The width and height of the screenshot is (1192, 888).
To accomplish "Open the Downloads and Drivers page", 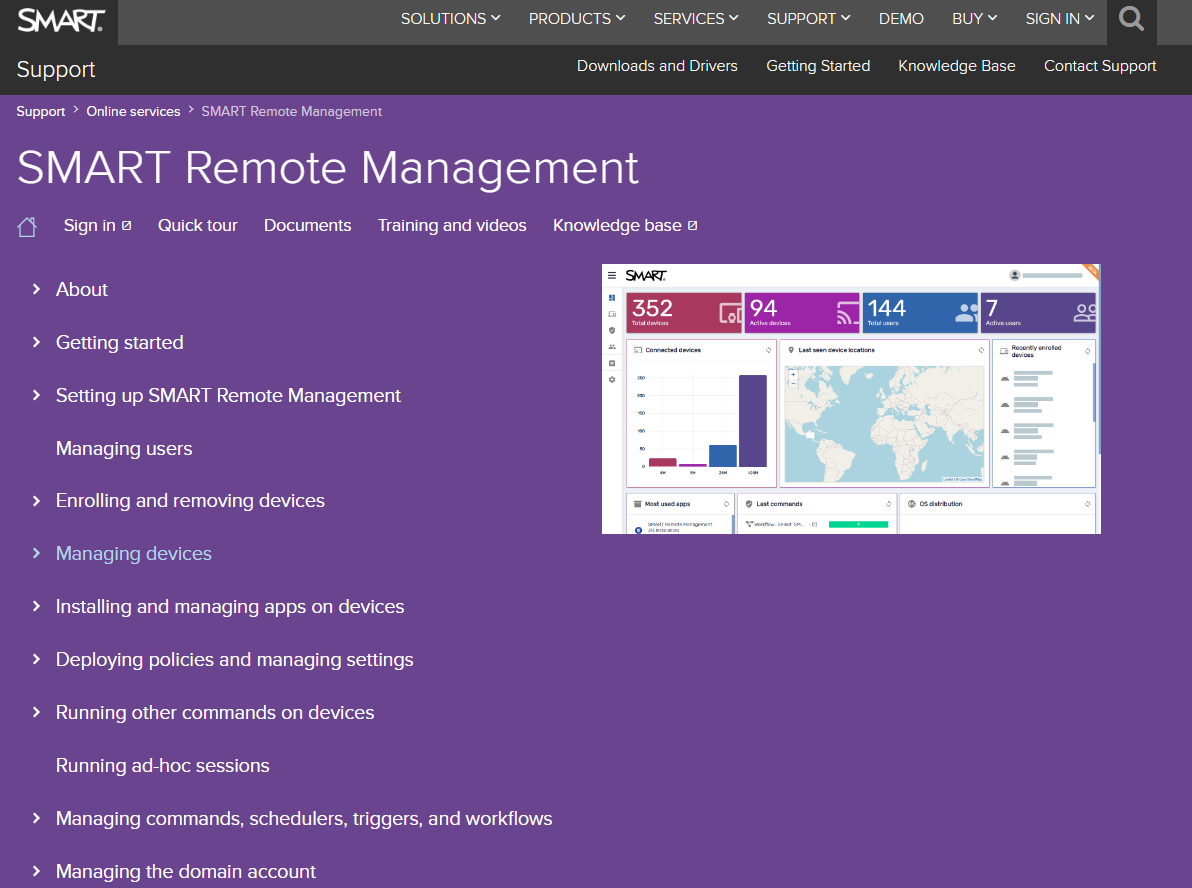I will coord(657,66).
